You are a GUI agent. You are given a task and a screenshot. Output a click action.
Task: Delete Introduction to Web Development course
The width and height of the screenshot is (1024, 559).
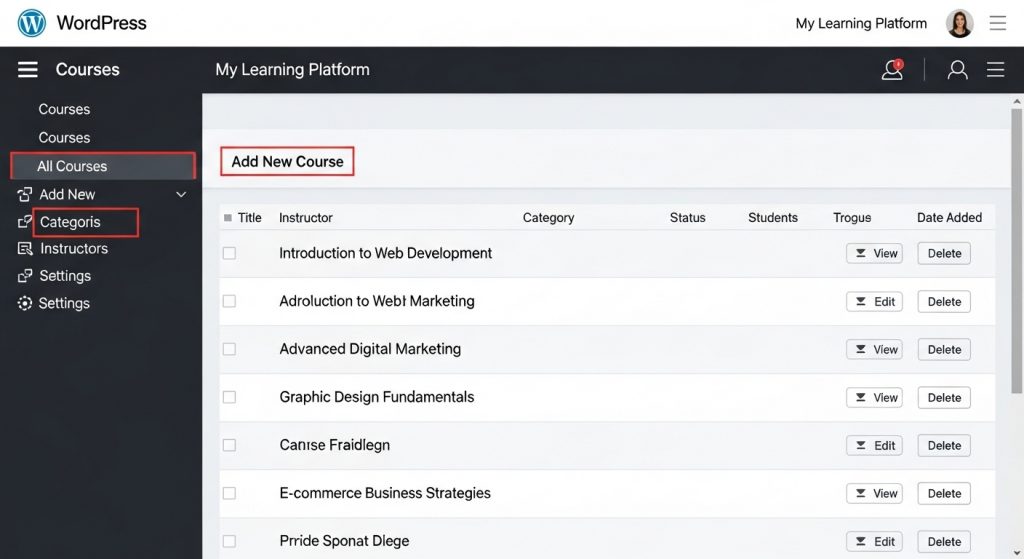(944, 253)
